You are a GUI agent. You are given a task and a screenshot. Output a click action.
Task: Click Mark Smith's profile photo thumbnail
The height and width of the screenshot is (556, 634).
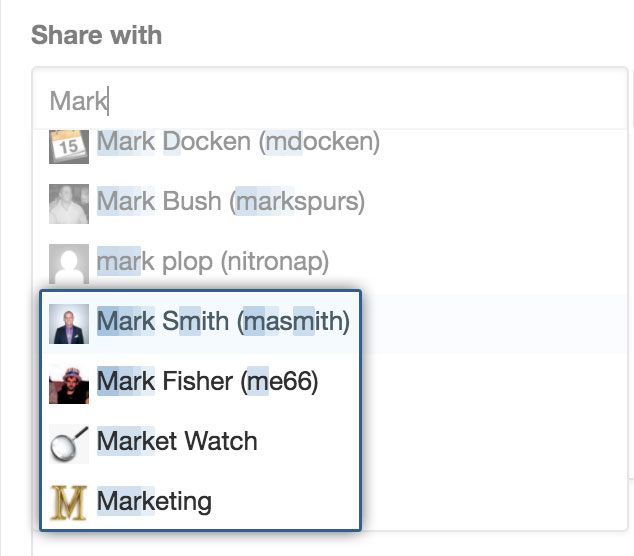point(69,324)
